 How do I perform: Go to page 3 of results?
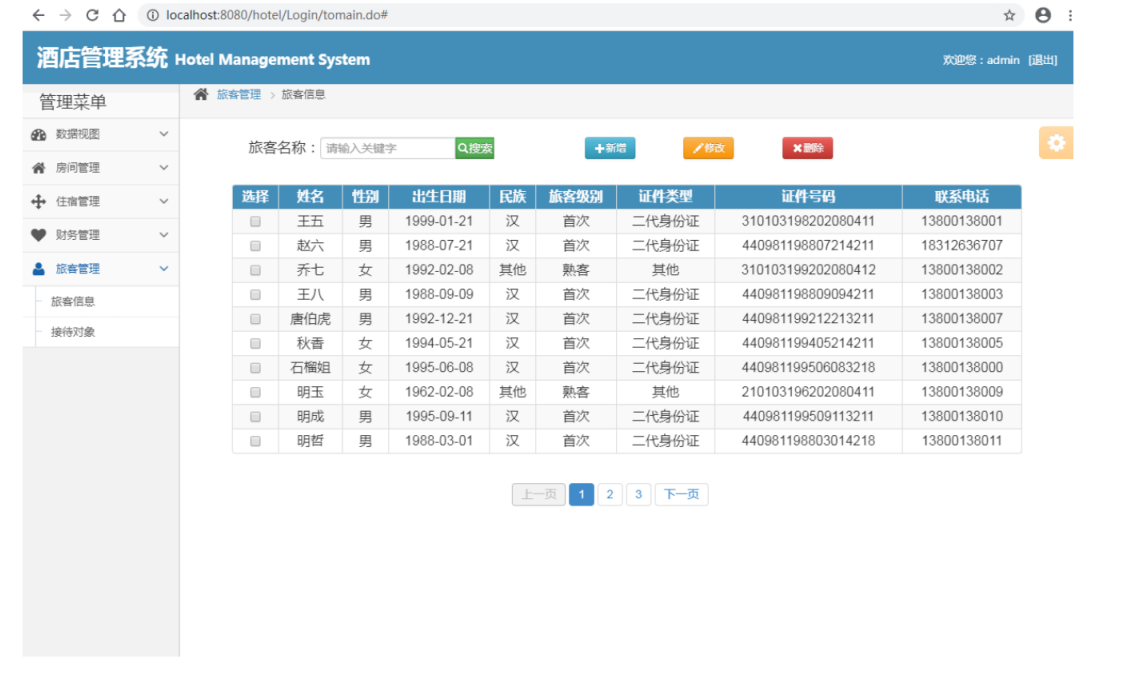(638, 494)
